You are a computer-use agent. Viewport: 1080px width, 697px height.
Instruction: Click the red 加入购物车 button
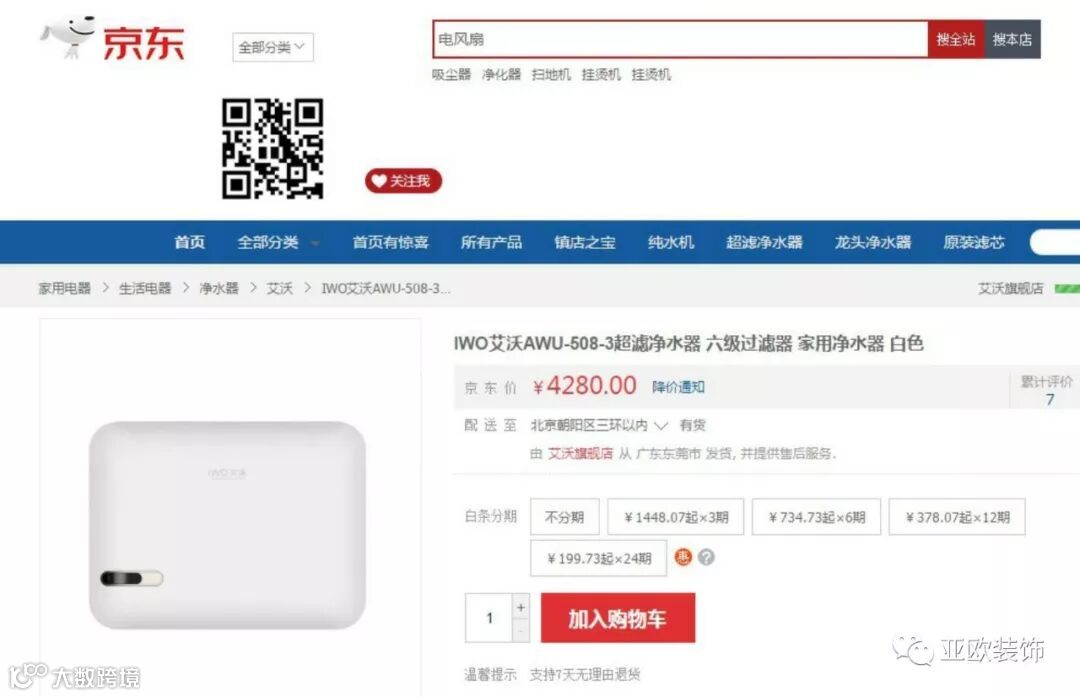pyautogui.click(x=618, y=618)
